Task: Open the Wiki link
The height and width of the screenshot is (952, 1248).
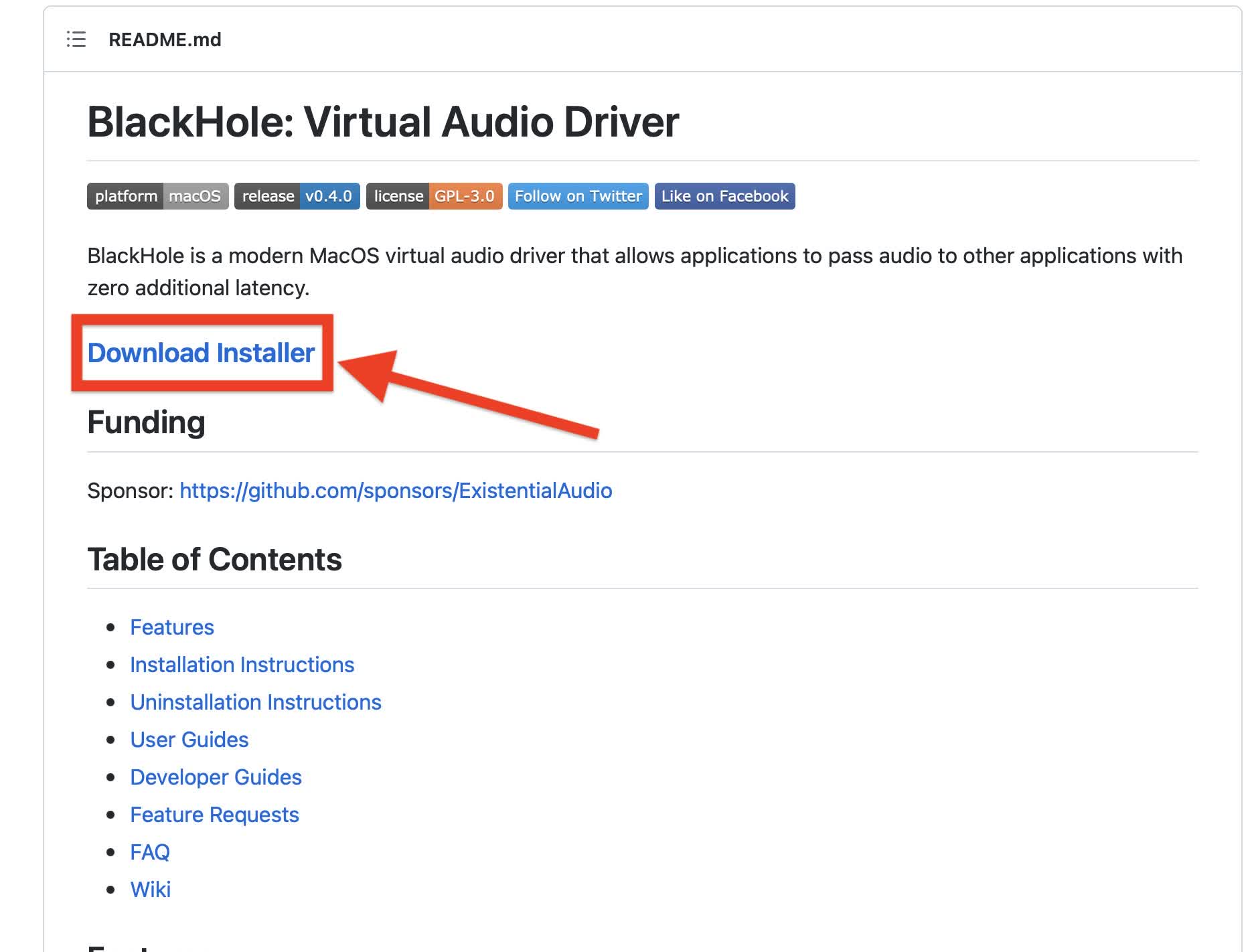Action: click(x=151, y=890)
